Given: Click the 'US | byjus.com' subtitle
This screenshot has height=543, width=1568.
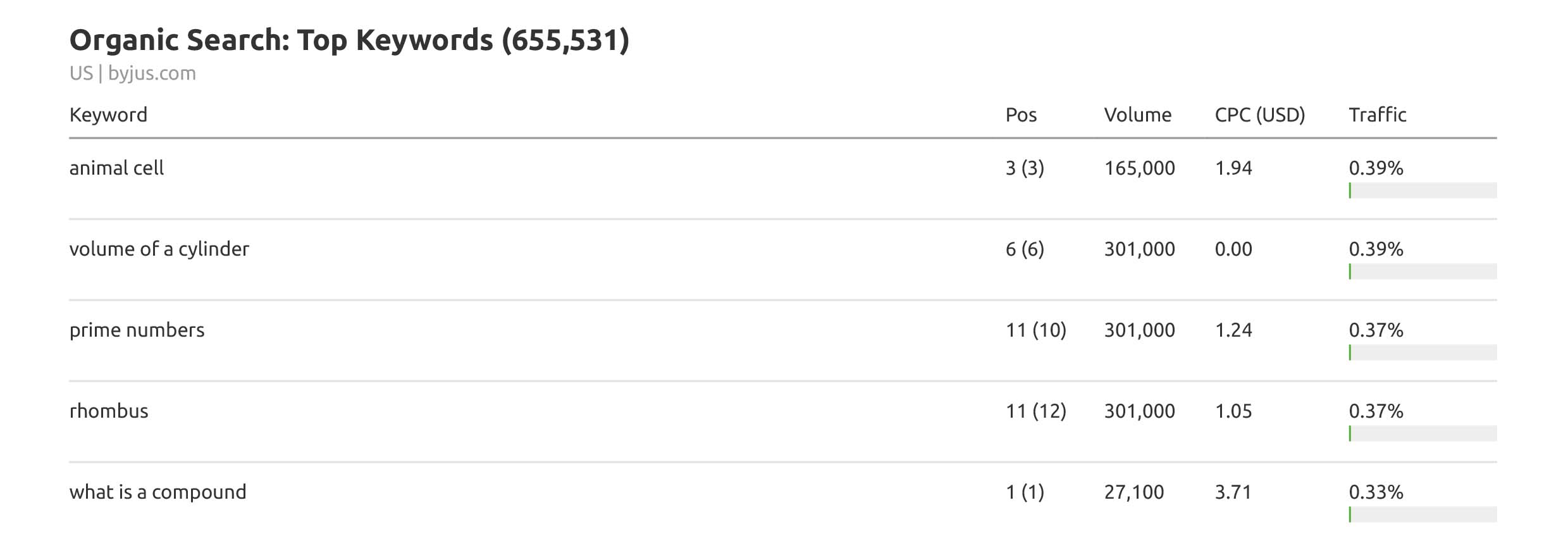Looking at the screenshot, I should [x=133, y=73].
